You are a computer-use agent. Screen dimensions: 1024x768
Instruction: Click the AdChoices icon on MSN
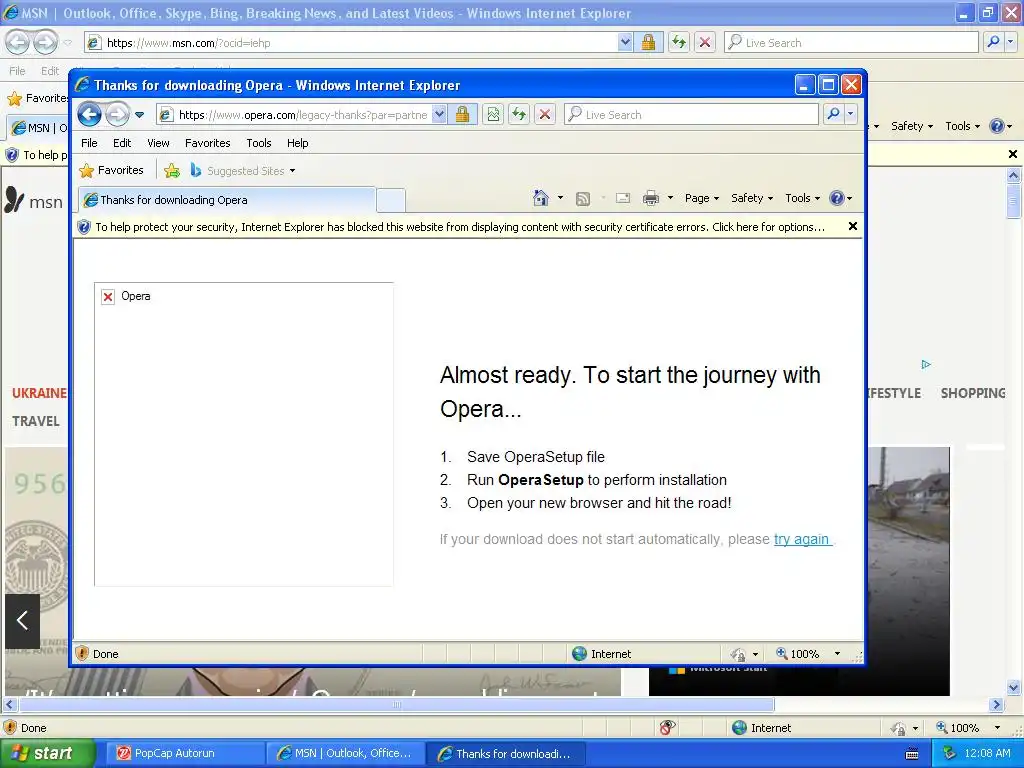(x=926, y=364)
